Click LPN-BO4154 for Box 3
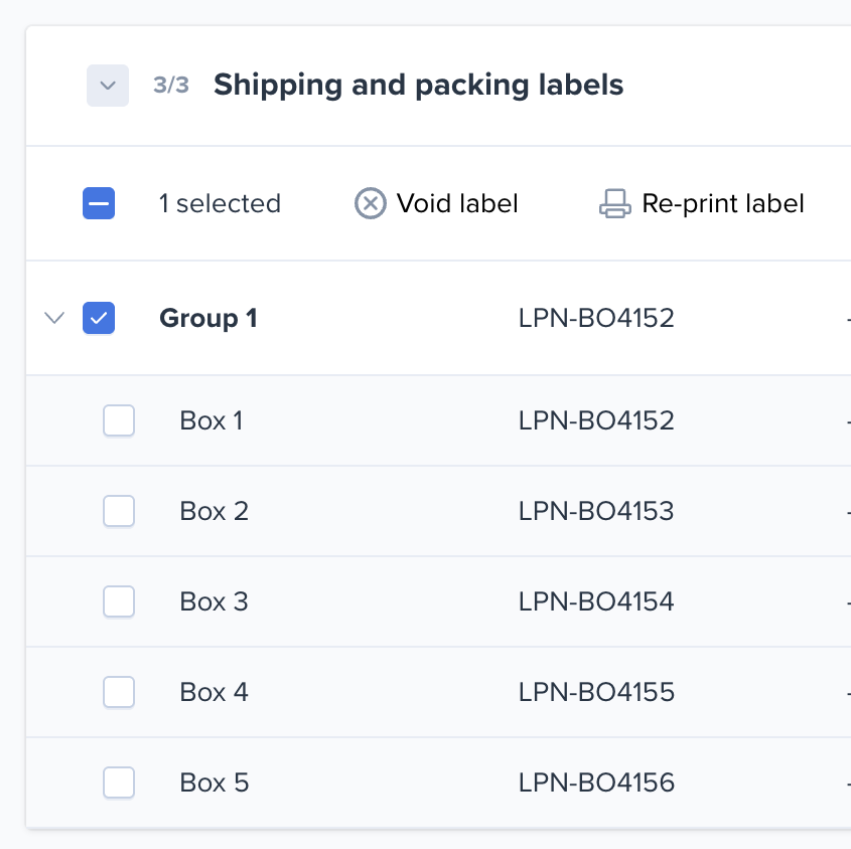 click(x=596, y=602)
